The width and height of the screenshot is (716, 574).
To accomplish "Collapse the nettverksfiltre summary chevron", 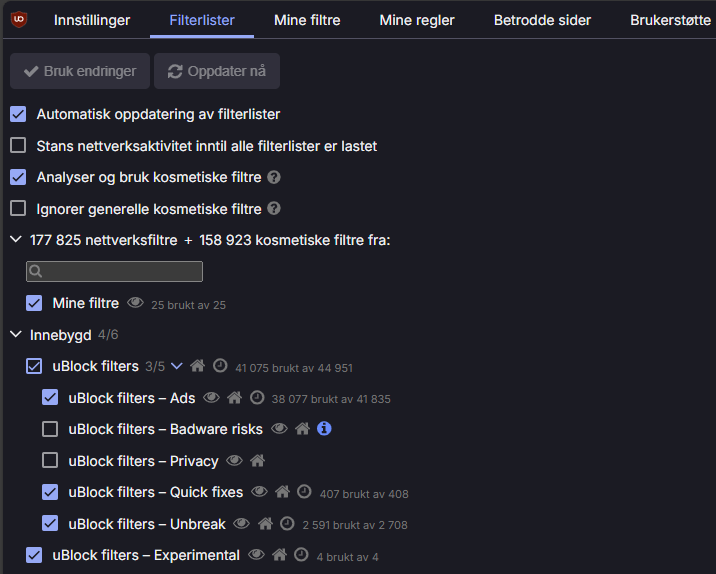I will click(16, 239).
